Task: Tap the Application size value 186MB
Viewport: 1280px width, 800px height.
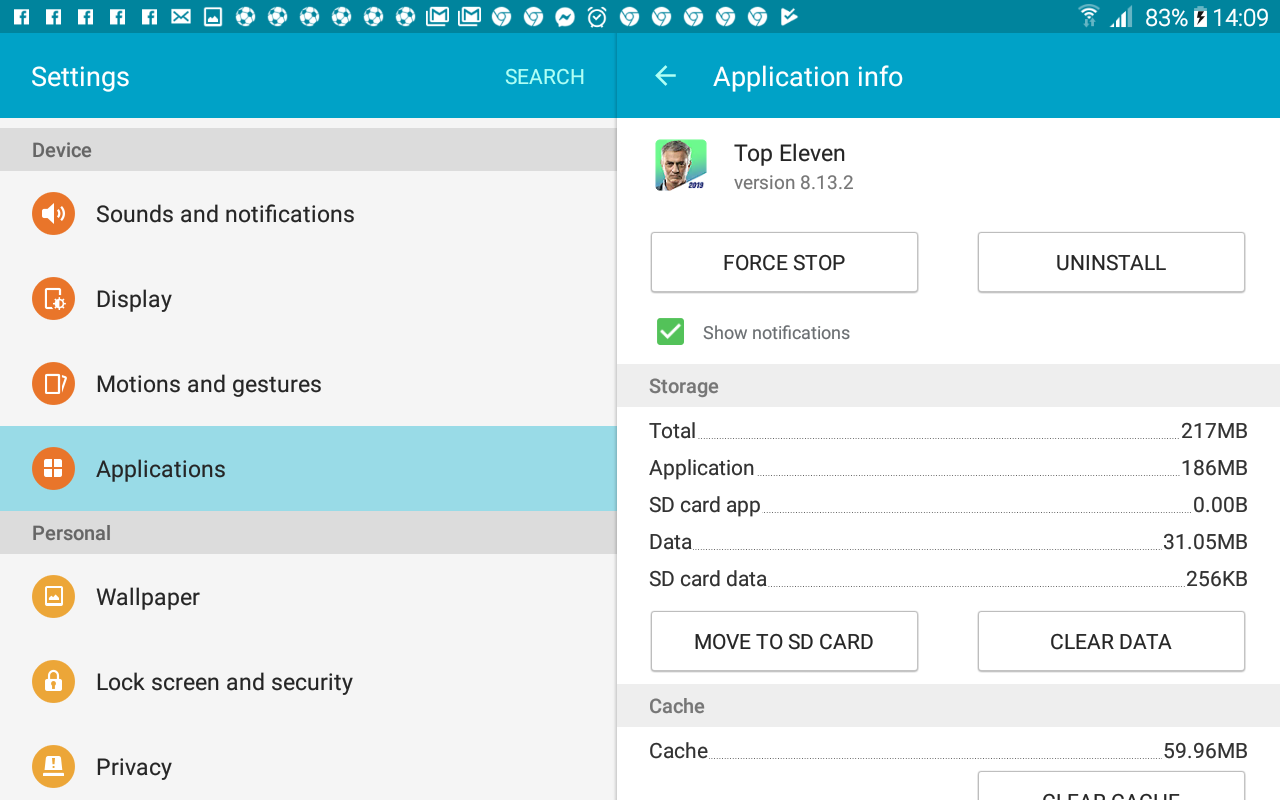Action: point(1214,468)
